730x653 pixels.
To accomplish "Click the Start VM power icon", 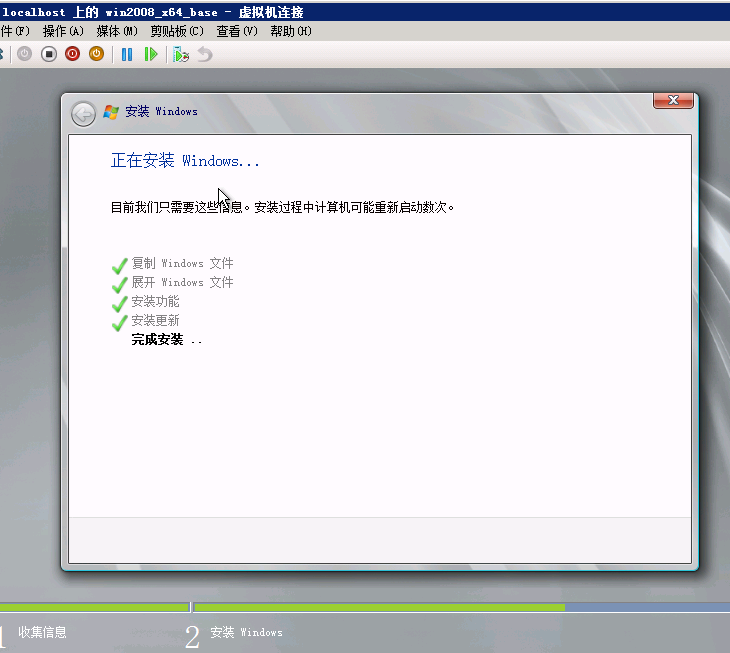I will point(24,54).
